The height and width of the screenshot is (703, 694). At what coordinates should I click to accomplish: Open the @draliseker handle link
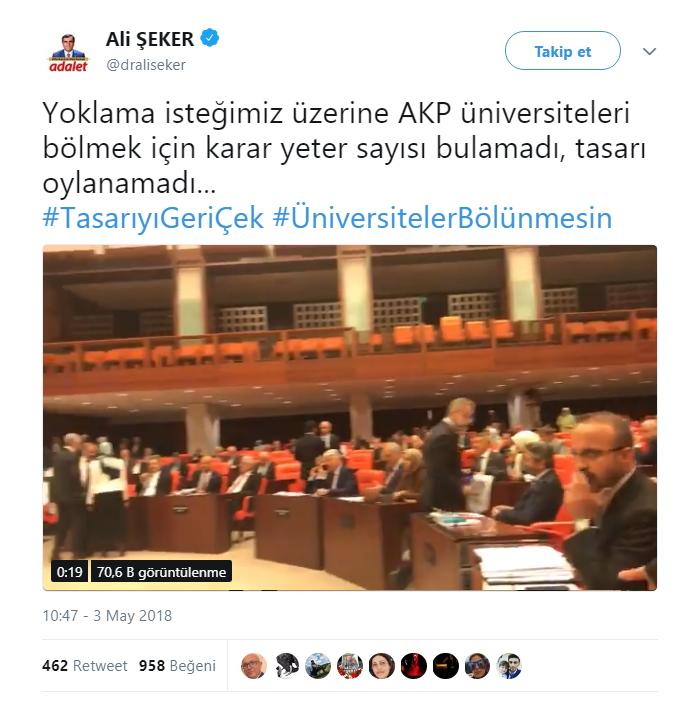146,65
